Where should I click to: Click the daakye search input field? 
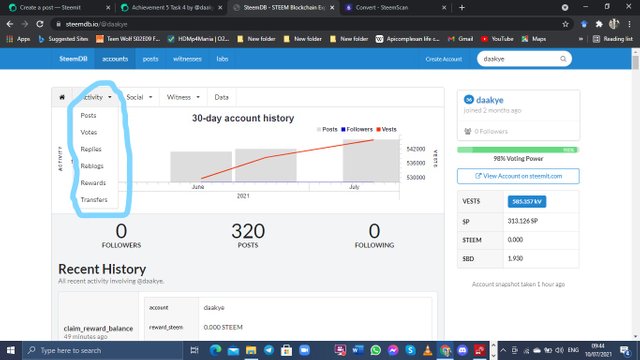pyautogui.click(x=524, y=59)
